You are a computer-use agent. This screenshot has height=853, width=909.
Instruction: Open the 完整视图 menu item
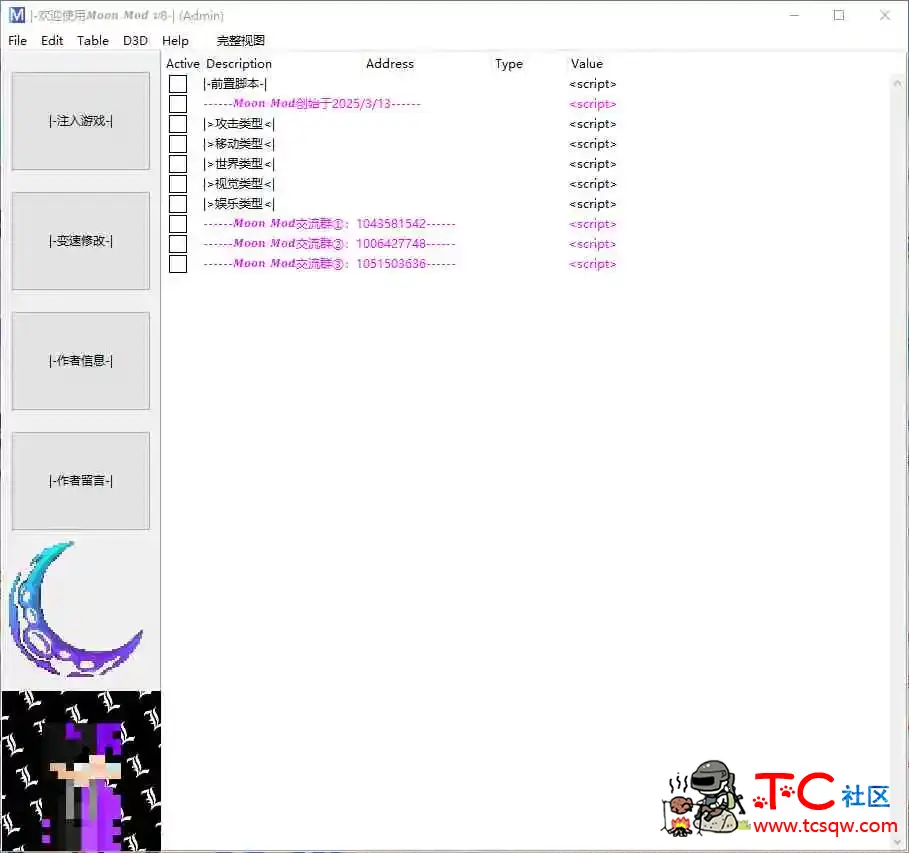[241, 41]
